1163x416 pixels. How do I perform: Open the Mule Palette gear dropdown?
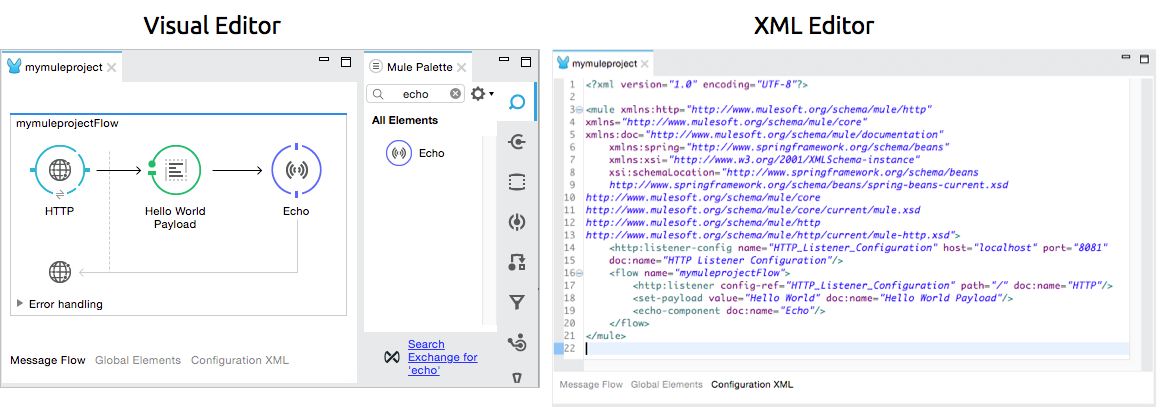(x=482, y=94)
